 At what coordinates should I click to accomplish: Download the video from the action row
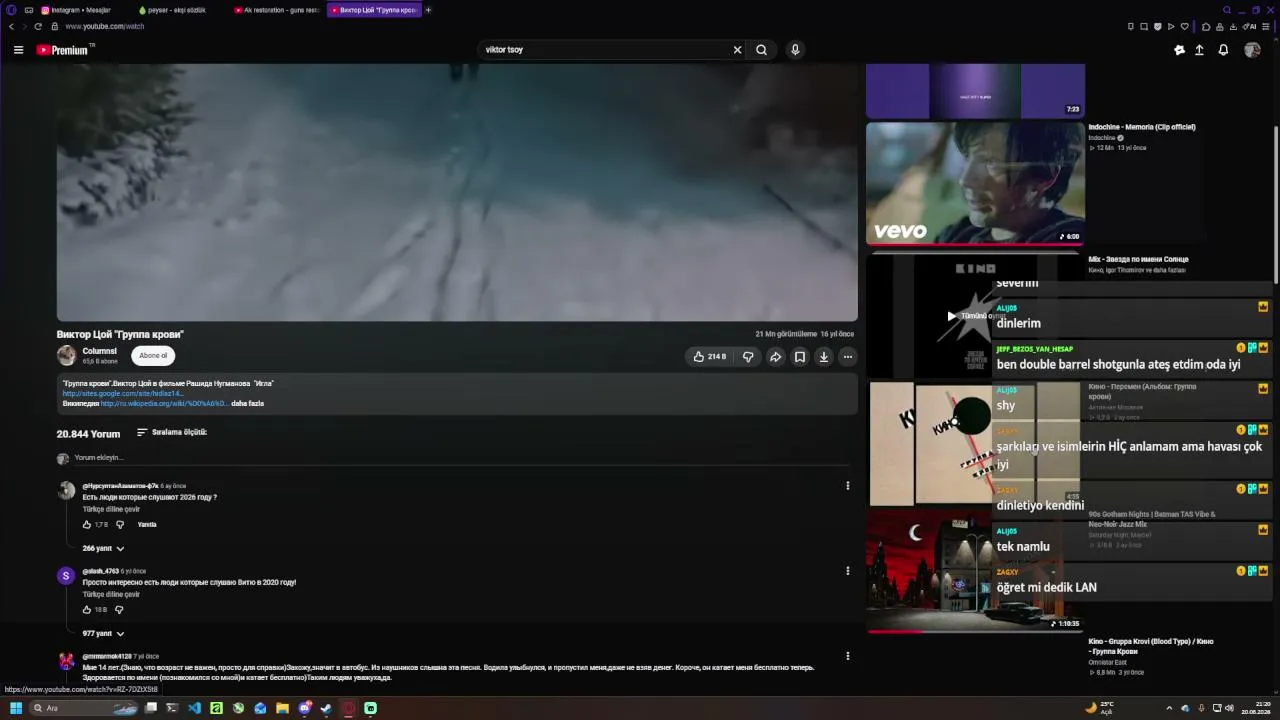[x=824, y=357]
